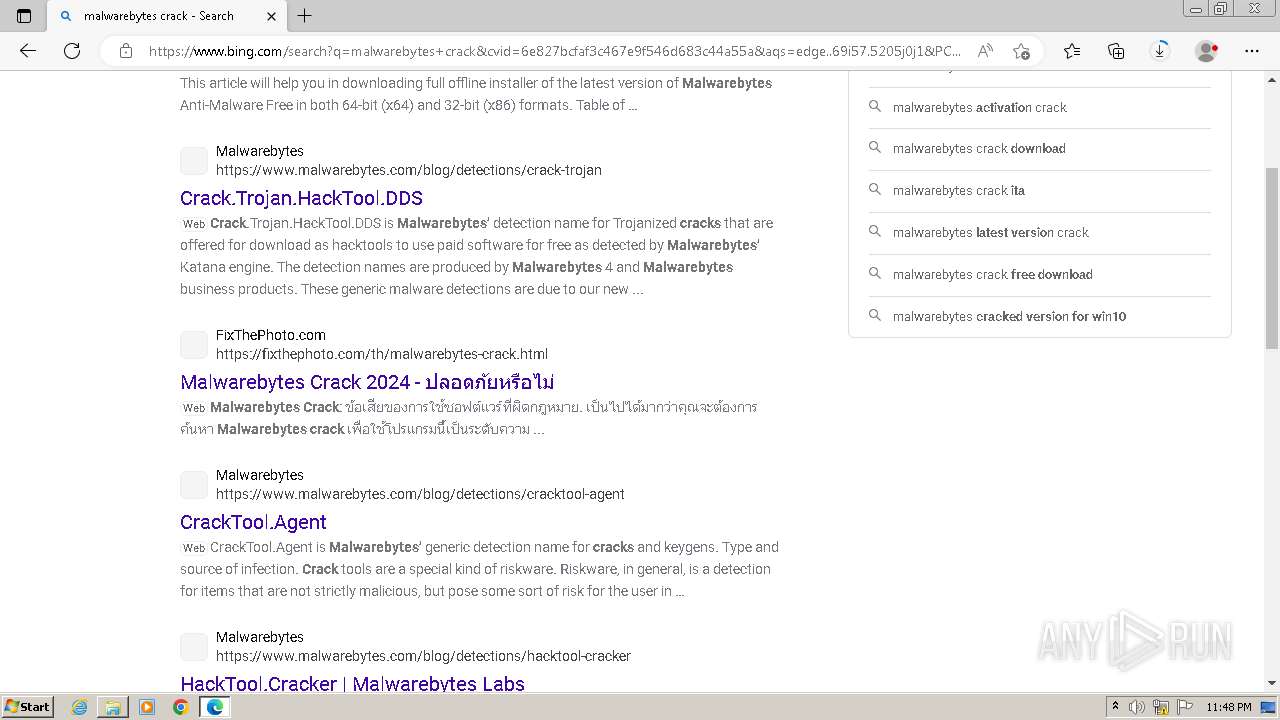1280x720 pixels.
Task: Open the Collections icon
Action: point(1116,51)
